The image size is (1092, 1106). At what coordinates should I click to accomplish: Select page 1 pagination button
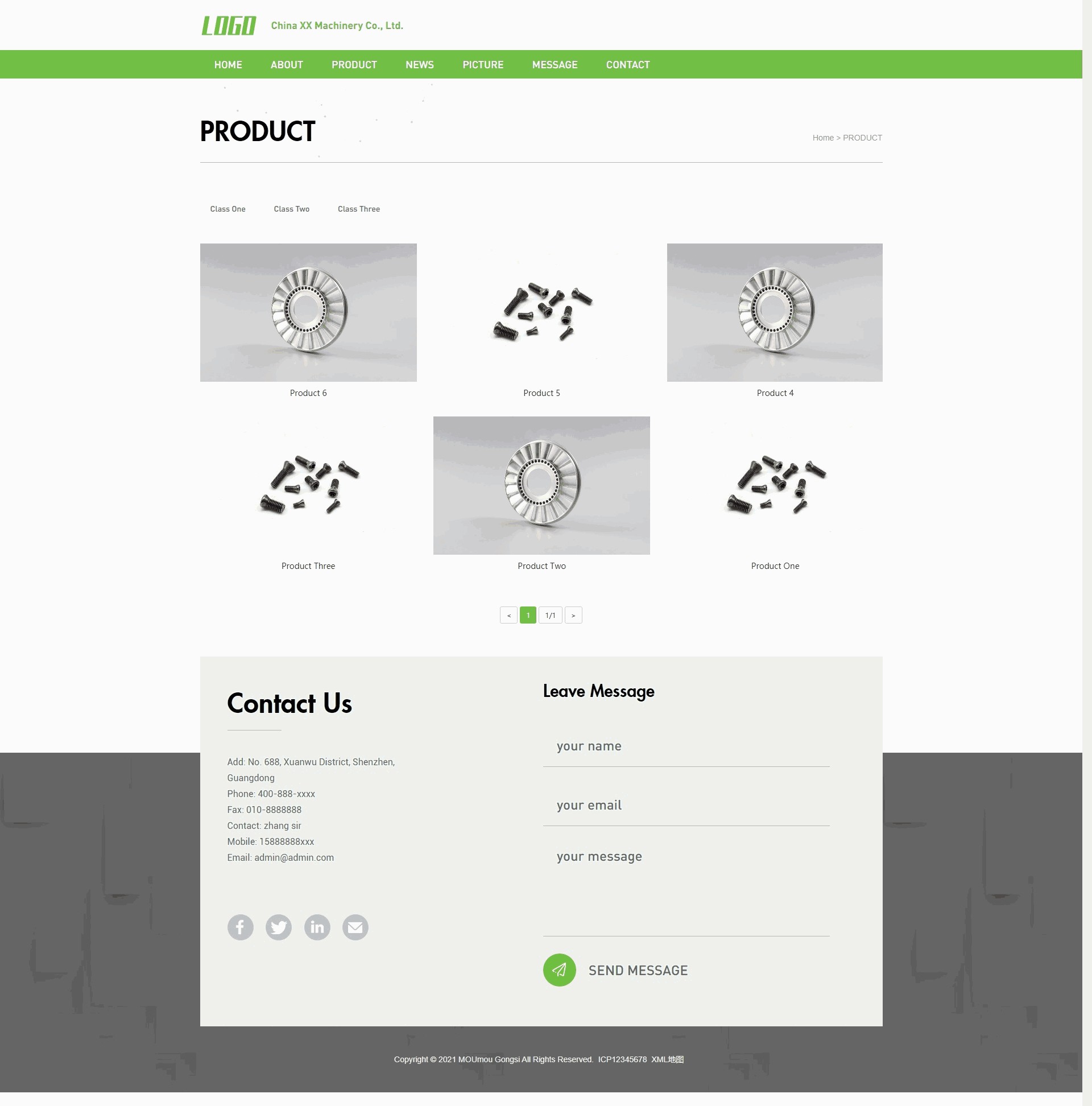528,616
